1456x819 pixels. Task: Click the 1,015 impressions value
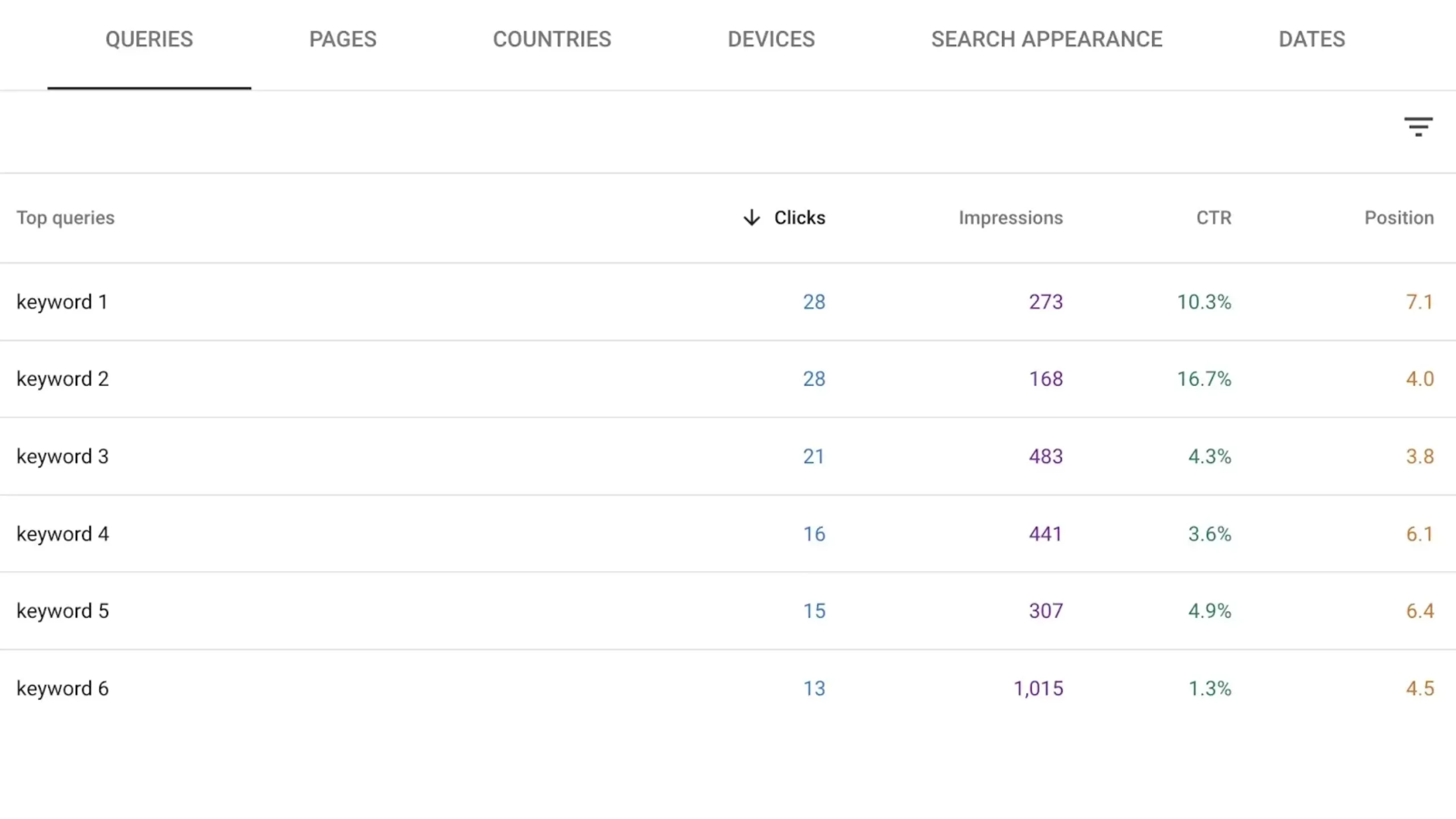[1038, 688]
